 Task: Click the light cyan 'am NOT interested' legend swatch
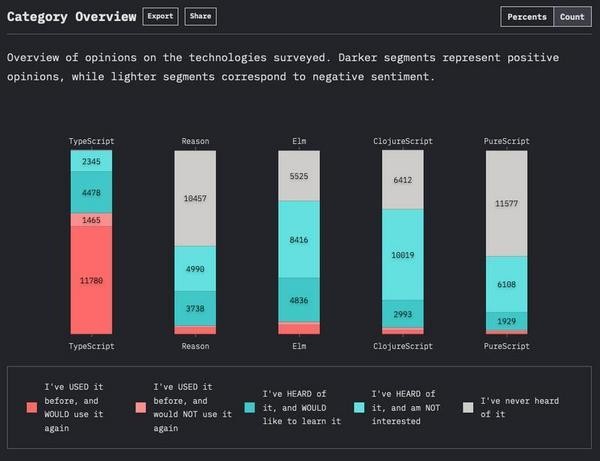359,407
